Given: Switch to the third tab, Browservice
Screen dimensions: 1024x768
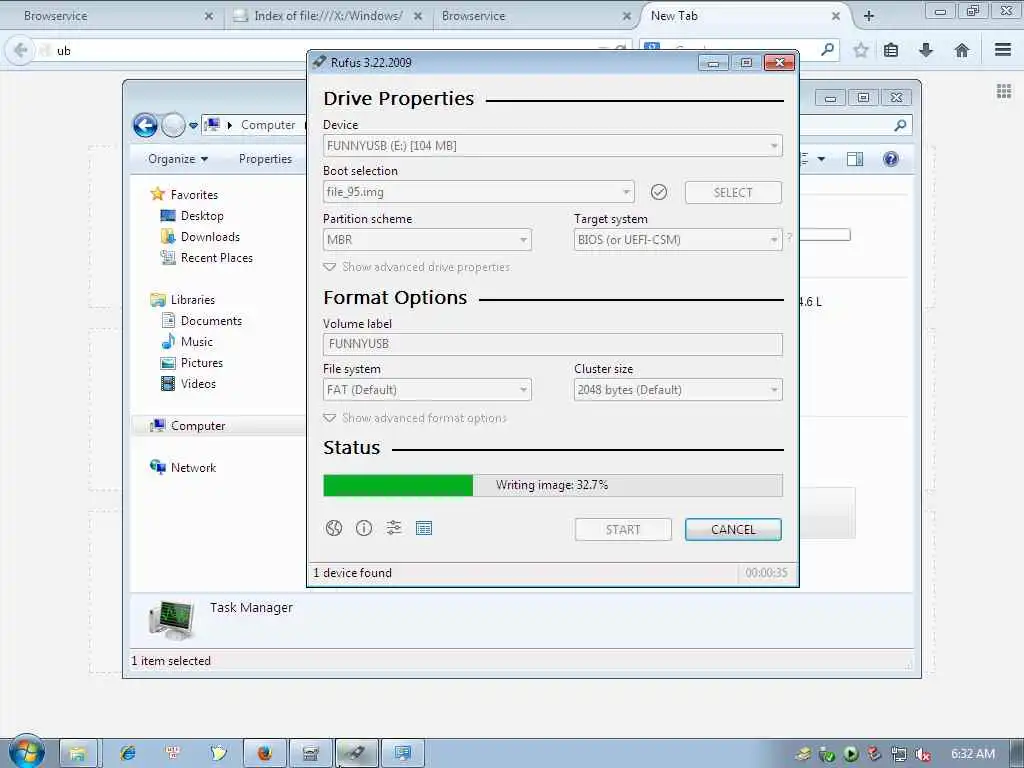Looking at the screenshot, I should click(x=536, y=16).
